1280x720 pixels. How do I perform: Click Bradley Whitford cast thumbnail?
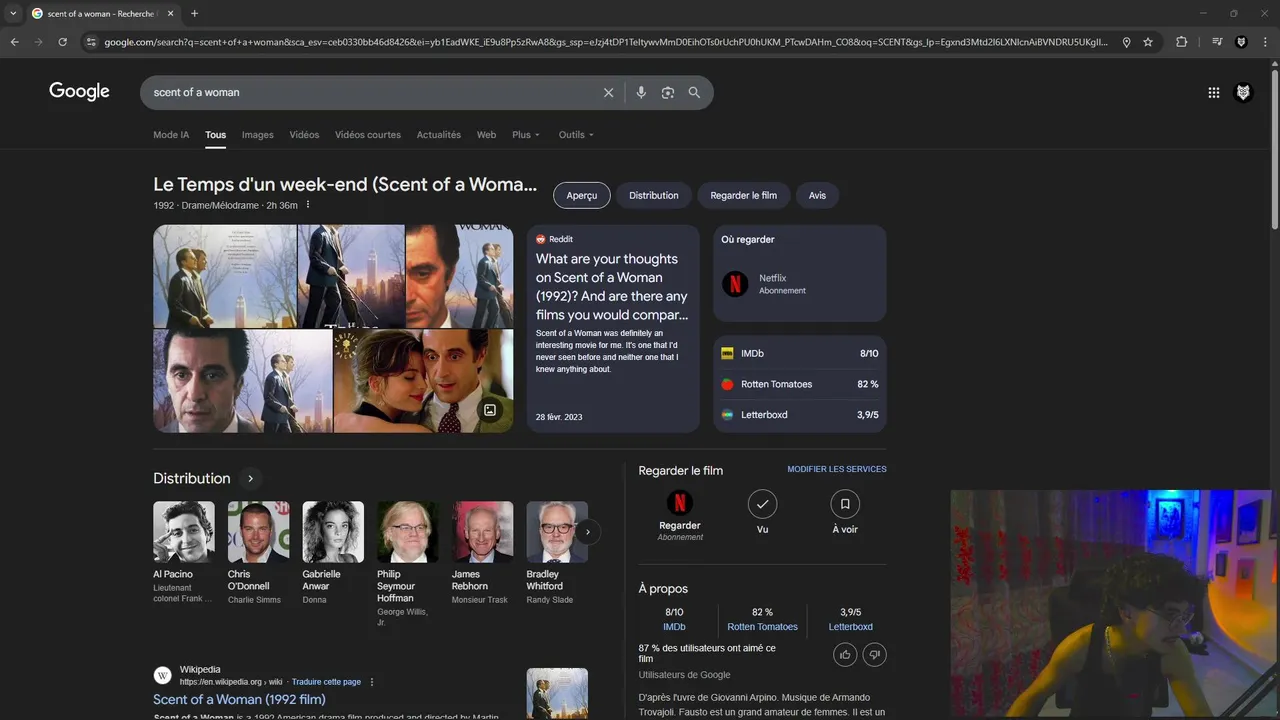557,532
